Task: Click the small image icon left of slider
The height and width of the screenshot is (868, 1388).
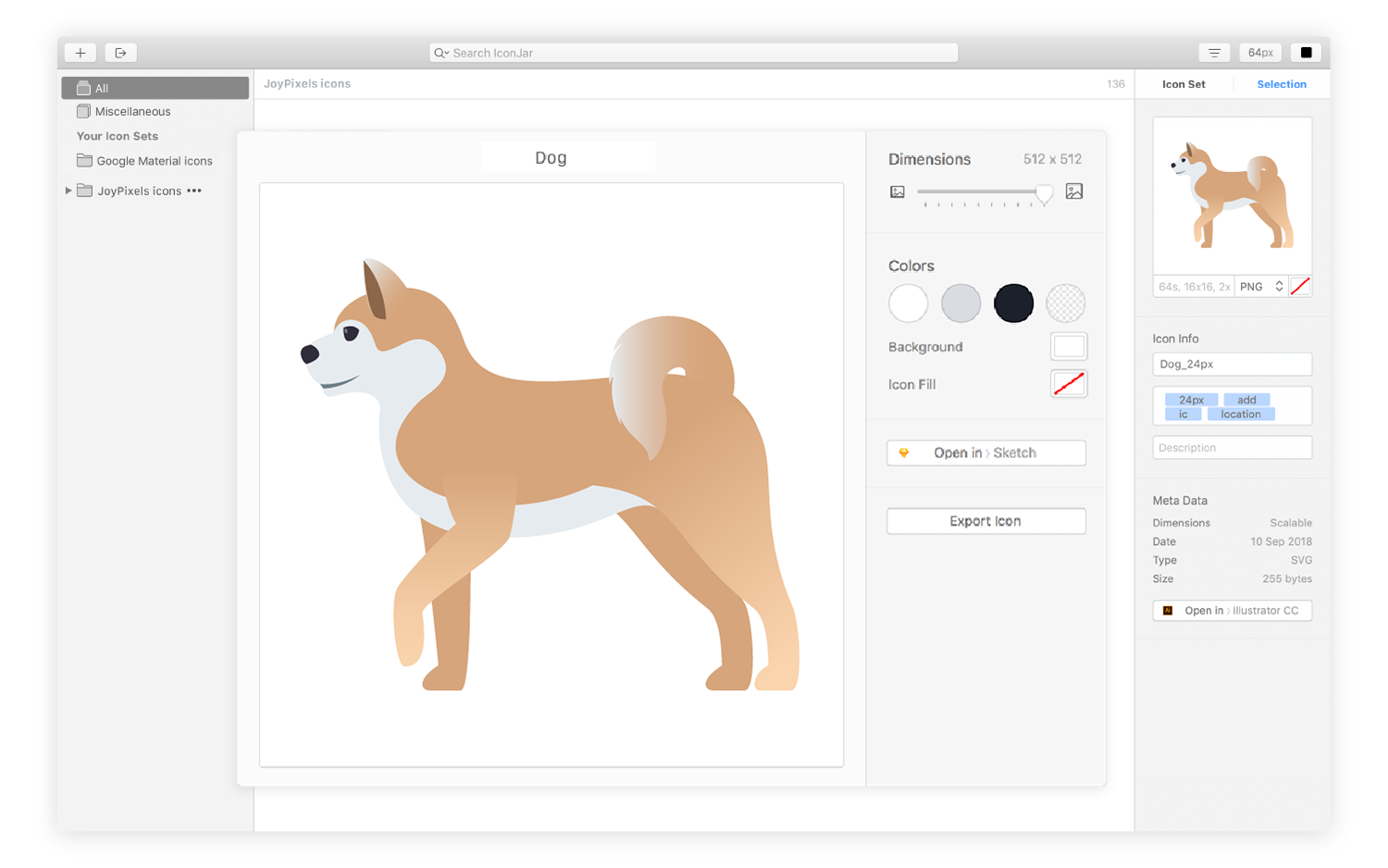Action: click(898, 192)
